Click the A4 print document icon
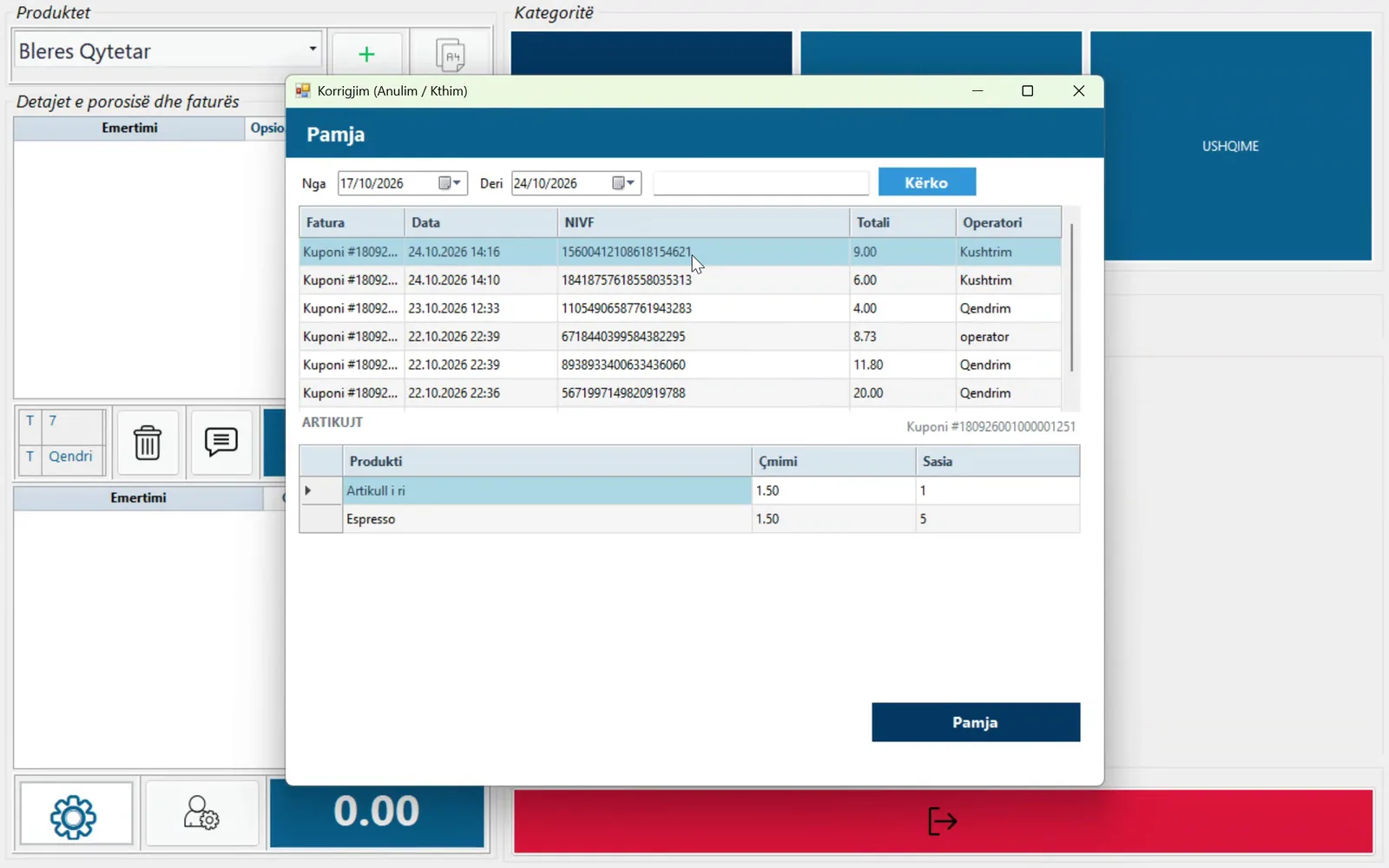1389x868 pixels. pos(450,55)
